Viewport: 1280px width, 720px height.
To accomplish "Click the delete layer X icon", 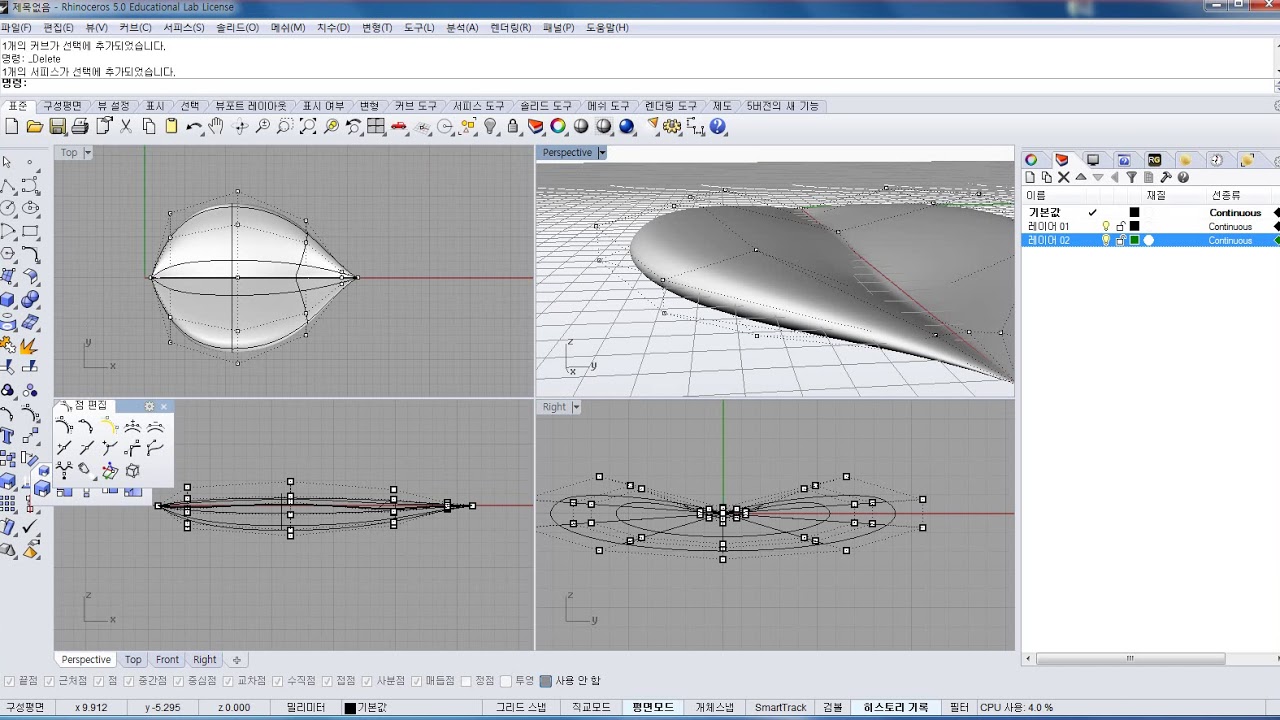I will point(1064,177).
